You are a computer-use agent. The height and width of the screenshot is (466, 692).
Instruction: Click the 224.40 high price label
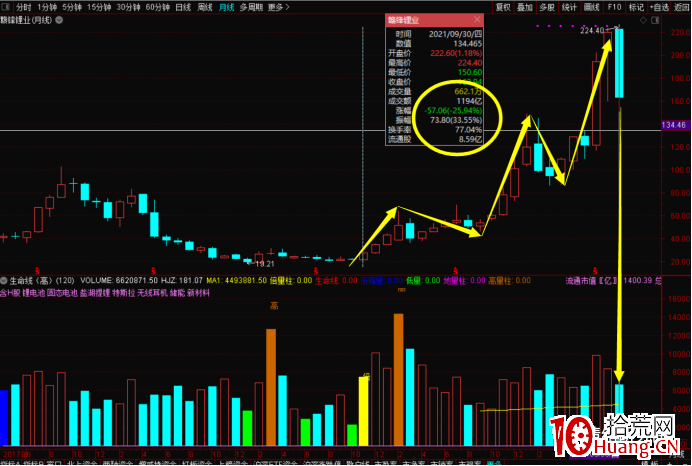(592, 31)
